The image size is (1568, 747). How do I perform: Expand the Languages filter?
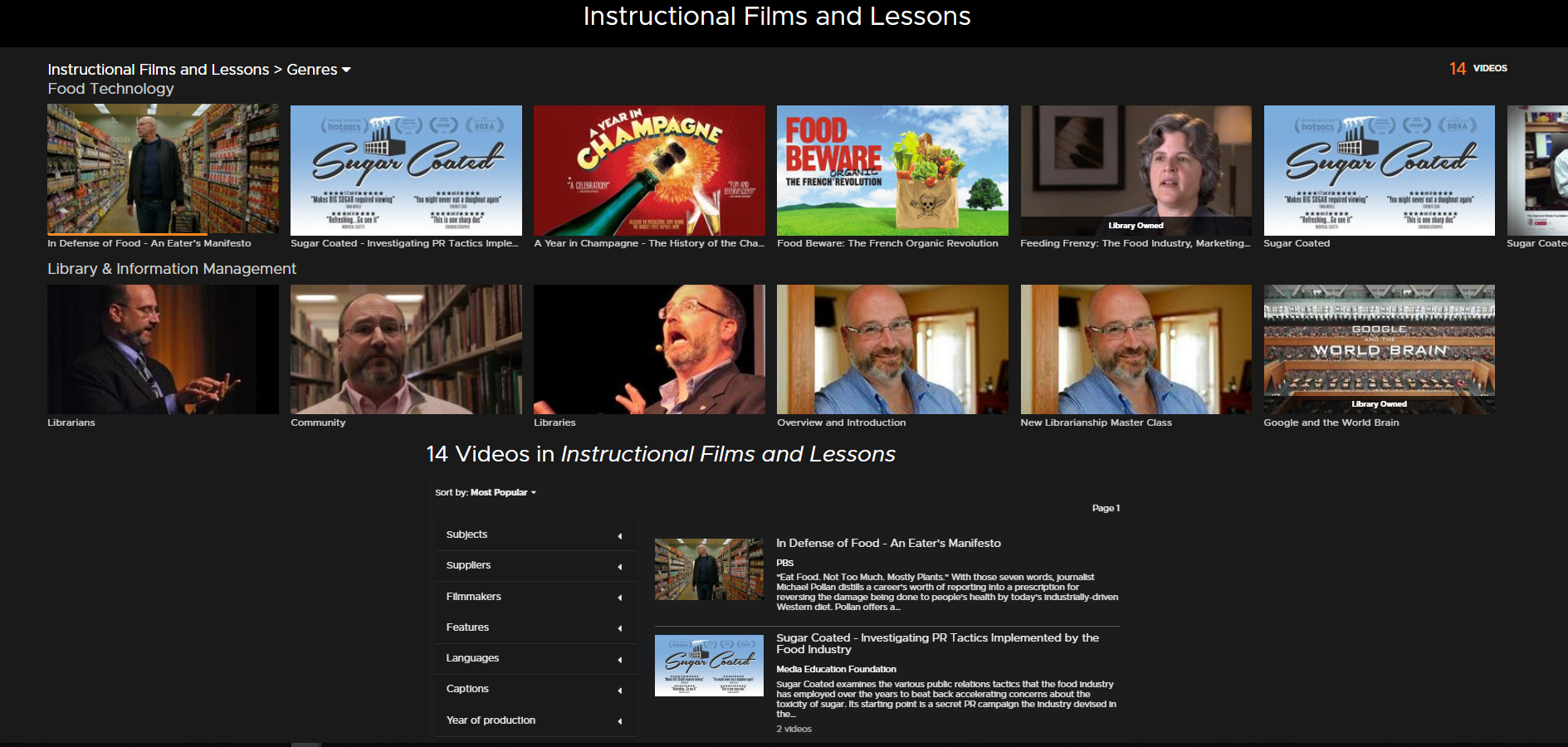[x=535, y=658]
